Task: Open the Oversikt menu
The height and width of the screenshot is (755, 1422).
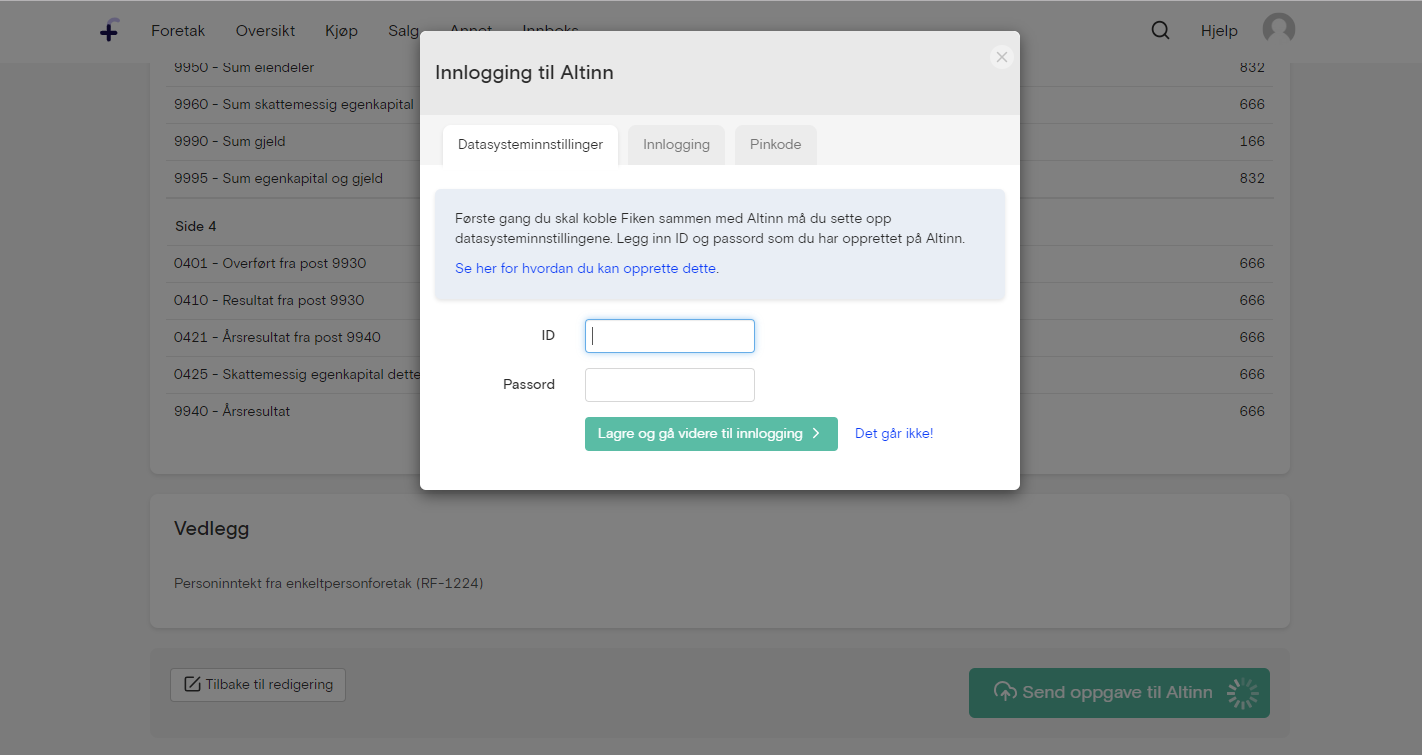Action: (x=265, y=30)
